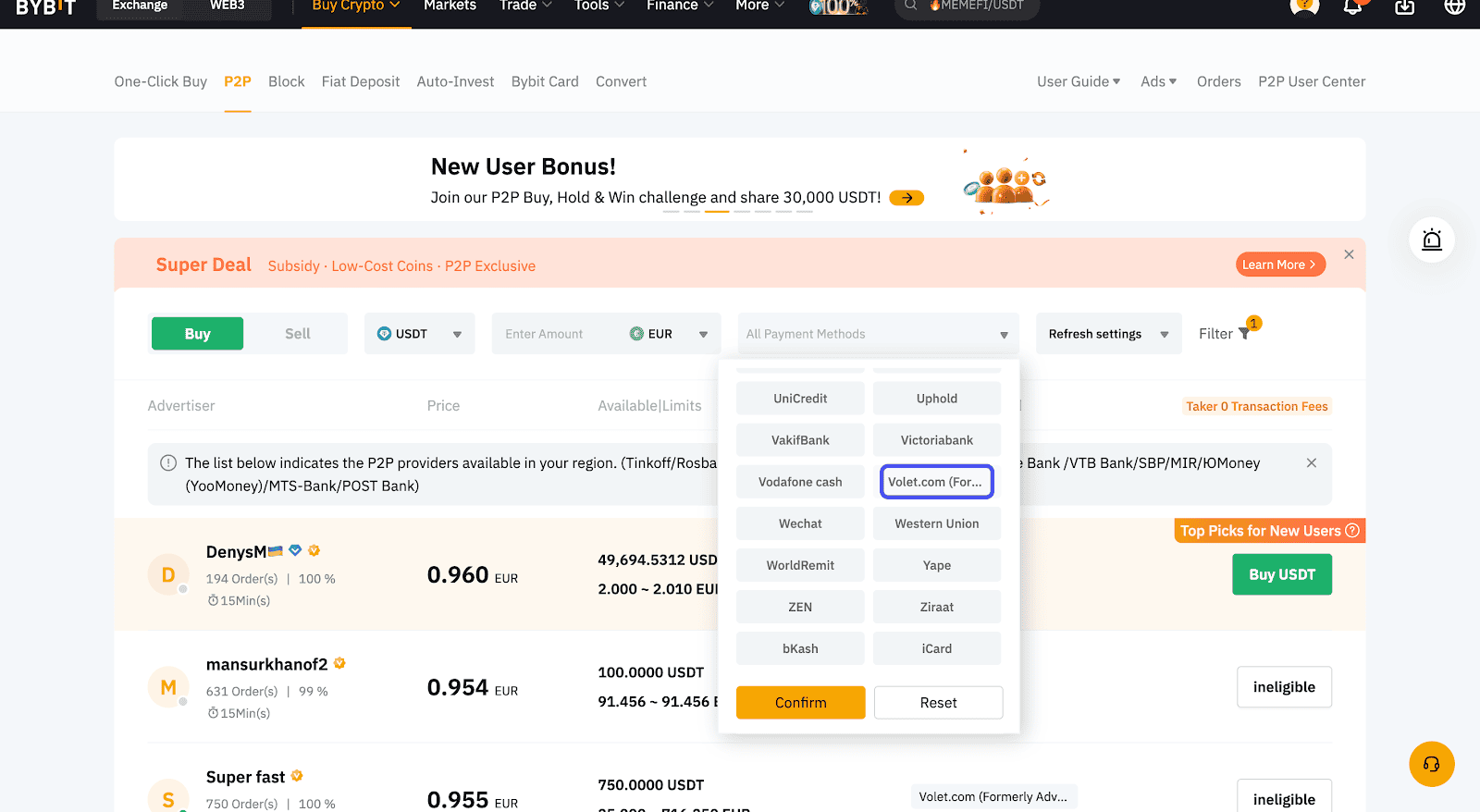Click the info icon on the region notice
Image resolution: width=1480 pixels, height=812 pixels.
[x=168, y=462]
